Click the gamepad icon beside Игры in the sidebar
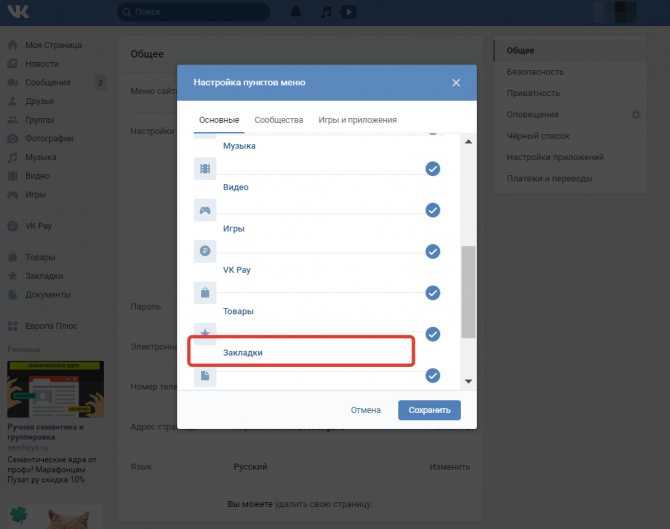This screenshot has height=529, width=670. pyautogui.click(x=13, y=195)
